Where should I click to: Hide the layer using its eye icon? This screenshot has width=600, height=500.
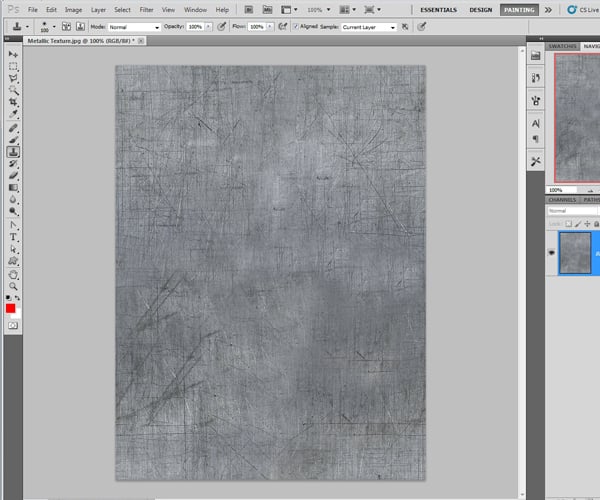tap(551, 252)
